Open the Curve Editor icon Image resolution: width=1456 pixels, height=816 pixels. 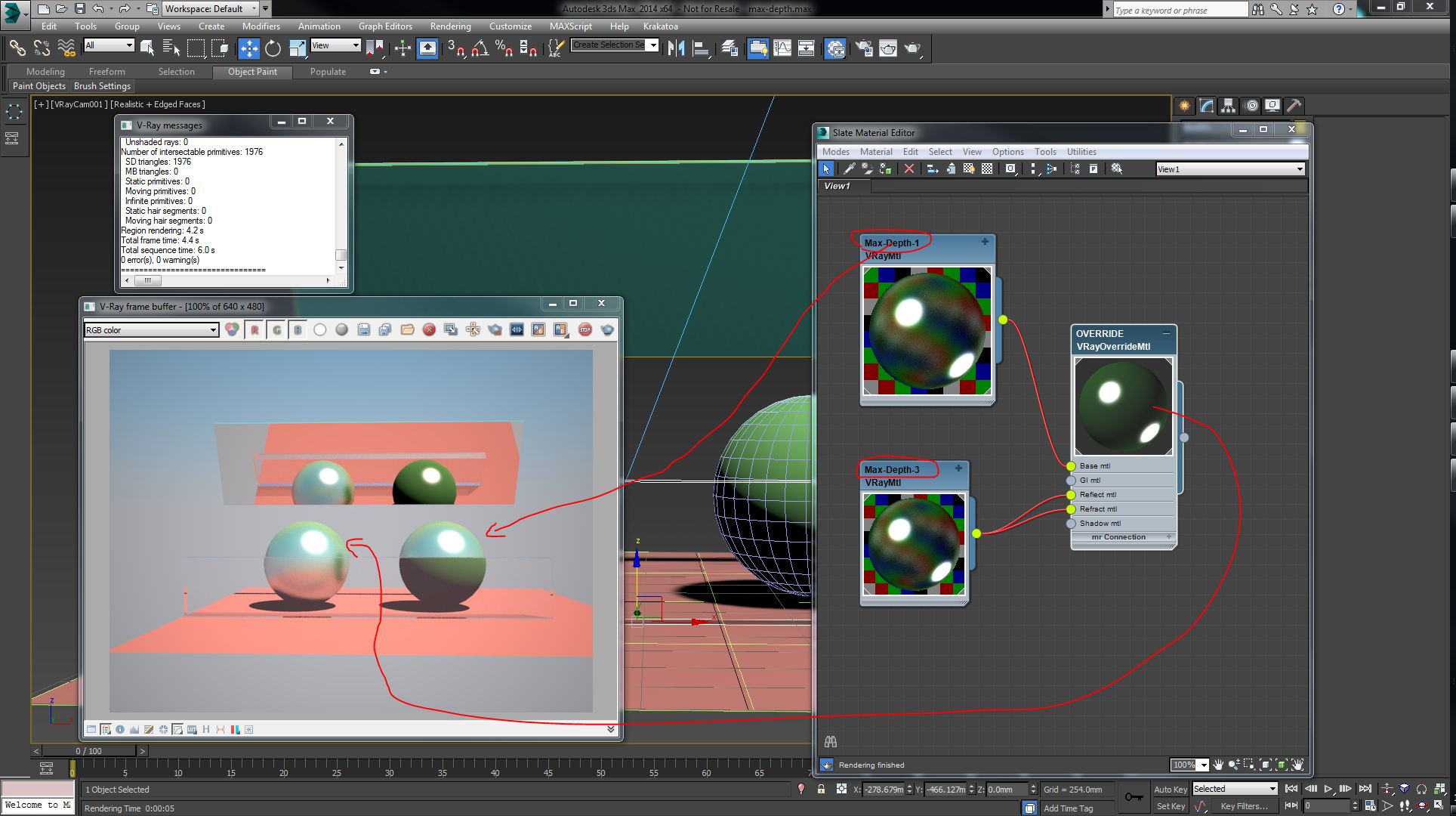[782, 48]
